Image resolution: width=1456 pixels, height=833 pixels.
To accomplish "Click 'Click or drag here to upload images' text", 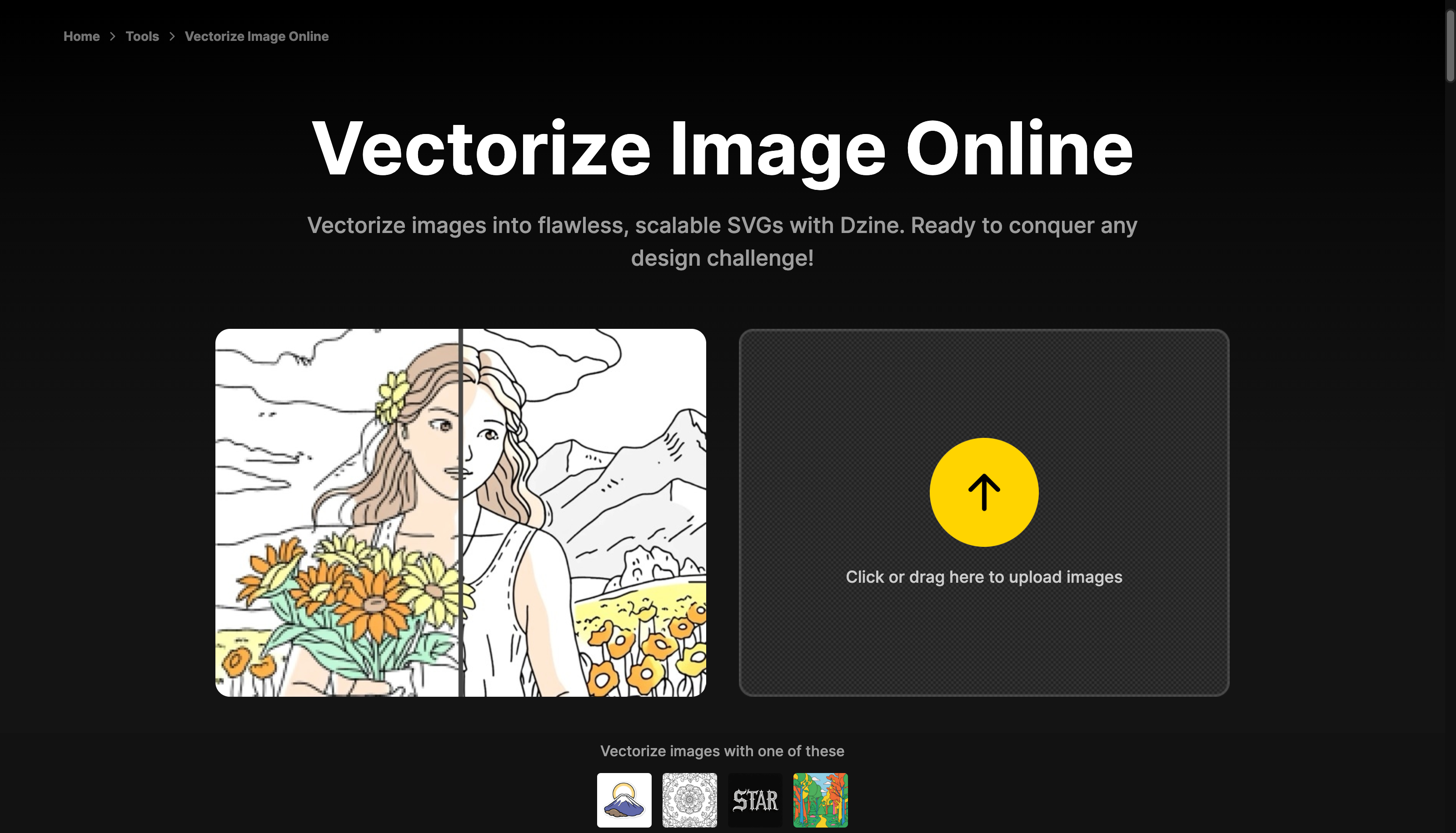I will pyautogui.click(x=983, y=577).
